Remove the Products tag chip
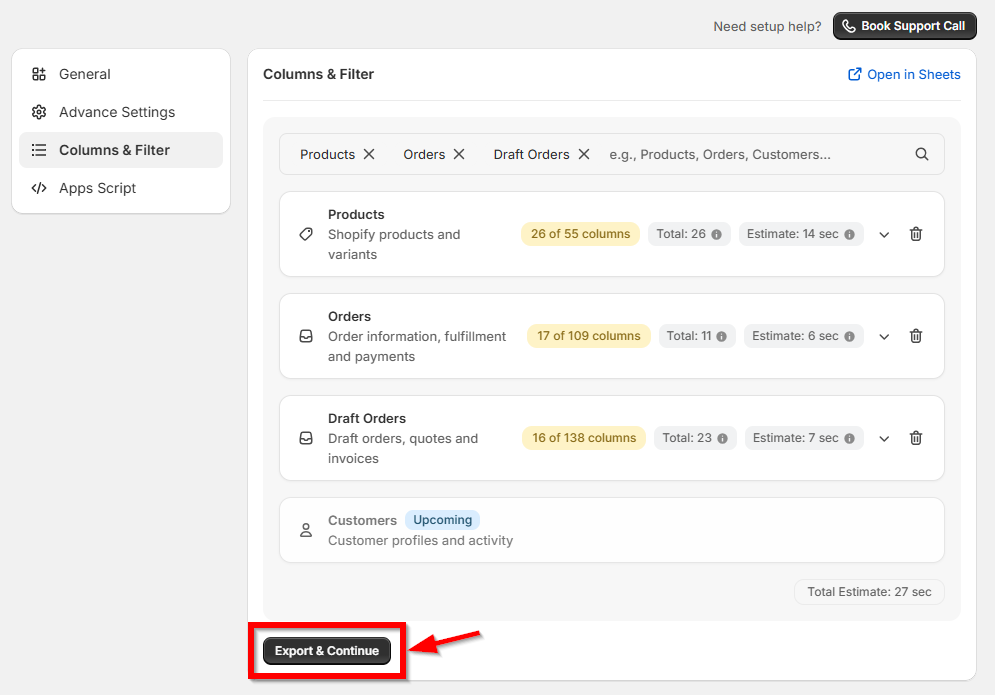The height and width of the screenshot is (695, 995). tap(369, 154)
